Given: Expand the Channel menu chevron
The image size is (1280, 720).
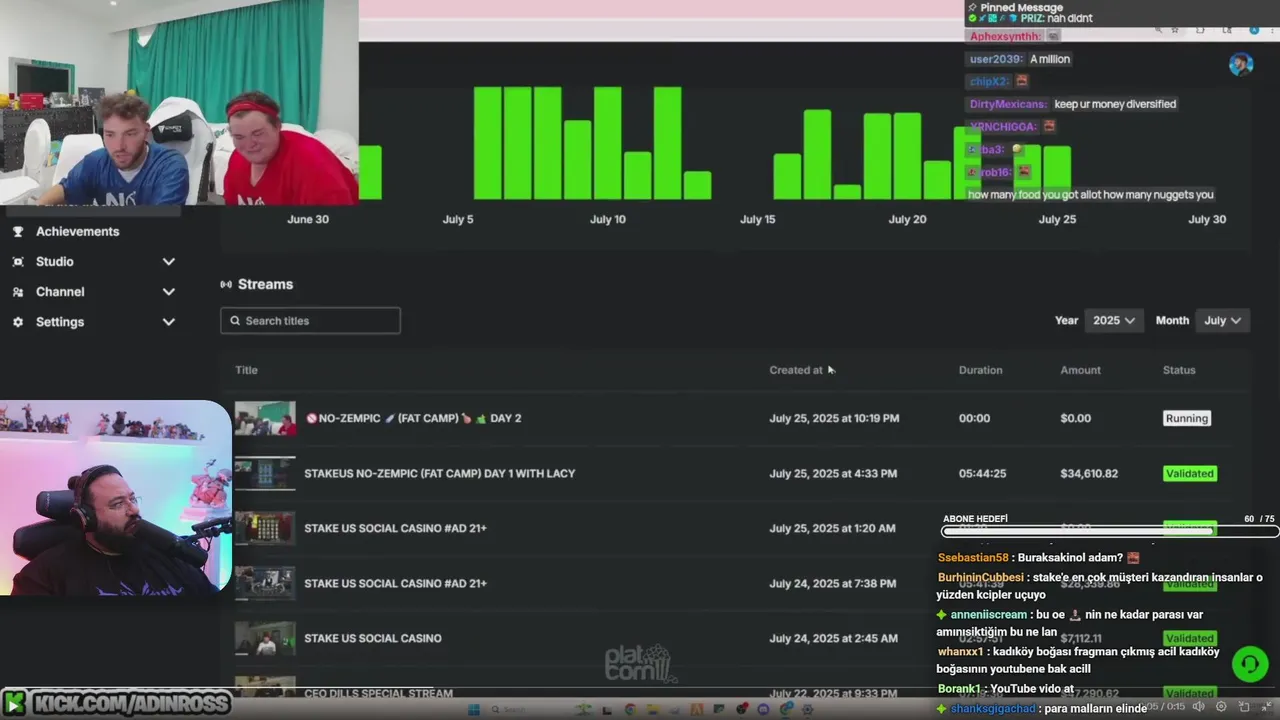Looking at the screenshot, I should point(168,292).
